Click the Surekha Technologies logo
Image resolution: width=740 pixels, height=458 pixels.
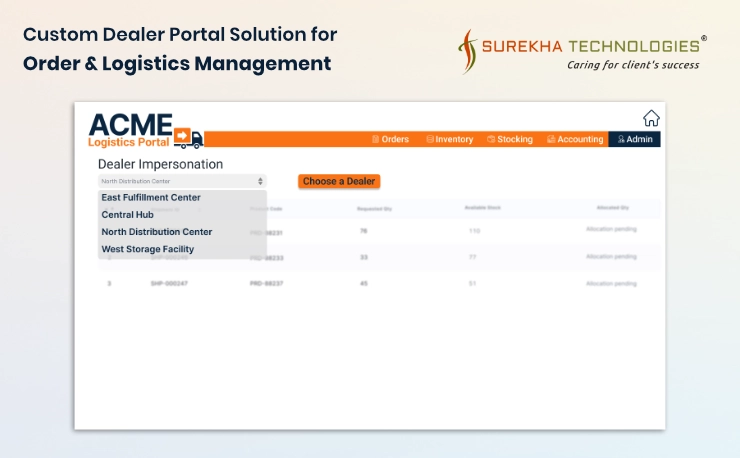coord(582,51)
